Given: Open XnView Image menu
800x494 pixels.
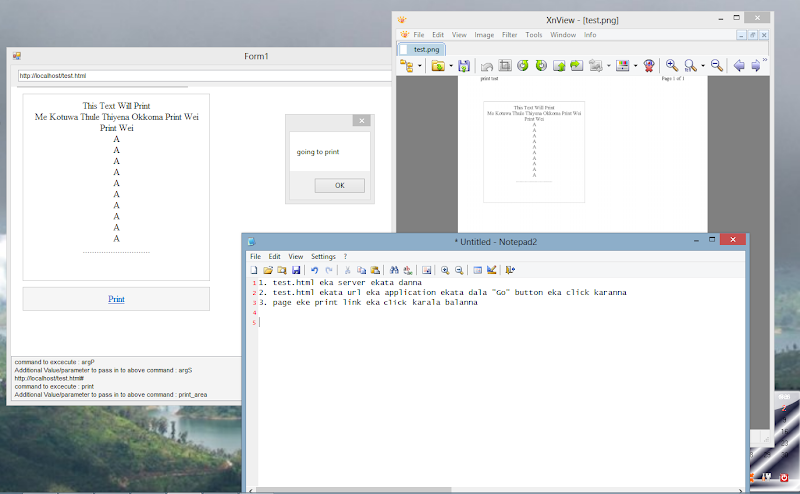Looking at the screenshot, I should coord(484,35).
